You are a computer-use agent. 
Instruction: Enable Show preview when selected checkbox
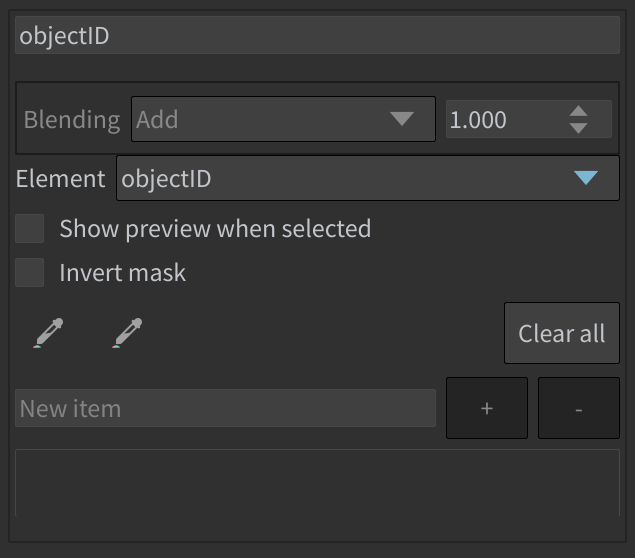[30, 229]
